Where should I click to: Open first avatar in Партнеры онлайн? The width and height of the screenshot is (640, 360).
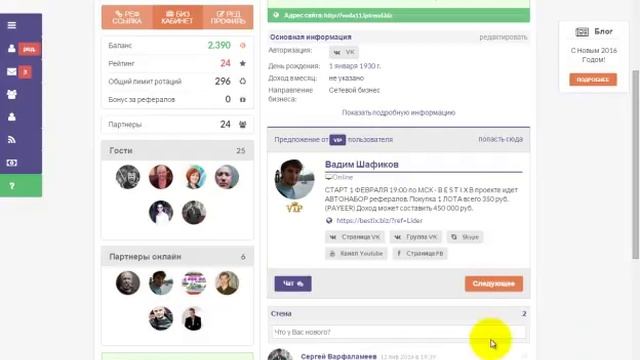(x=128, y=283)
